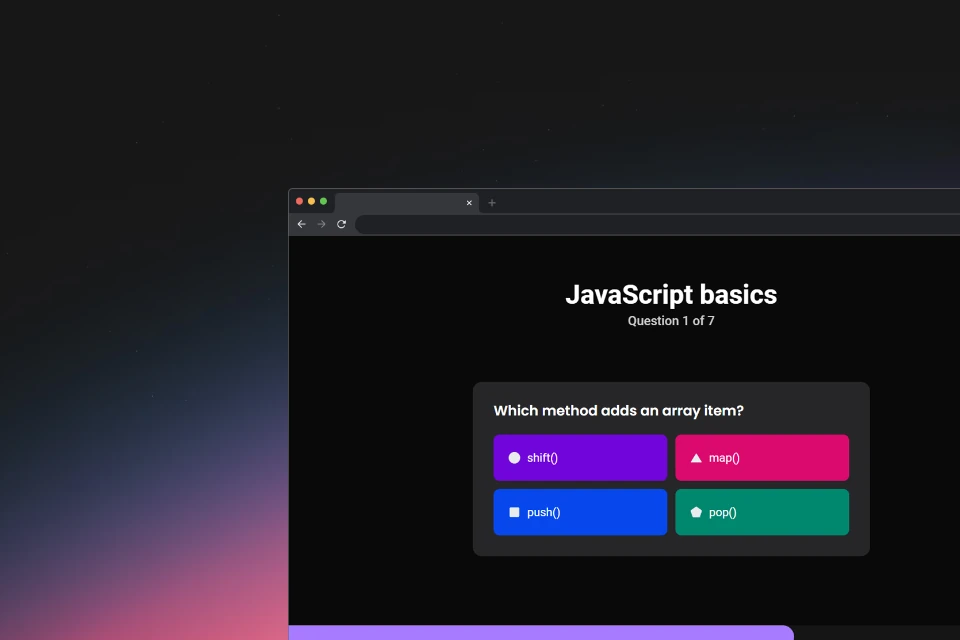Click the back arrow in the browser

point(301,224)
